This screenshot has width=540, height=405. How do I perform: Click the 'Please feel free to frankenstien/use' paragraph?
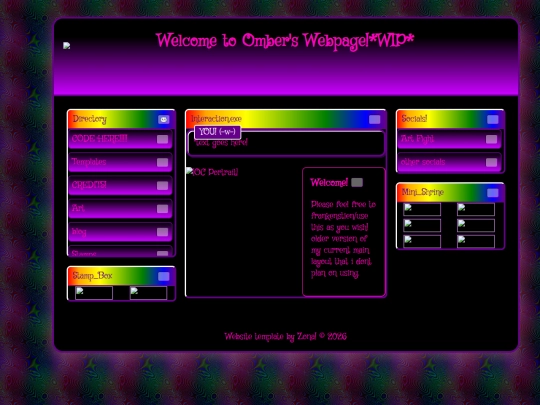[x=343, y=239]
